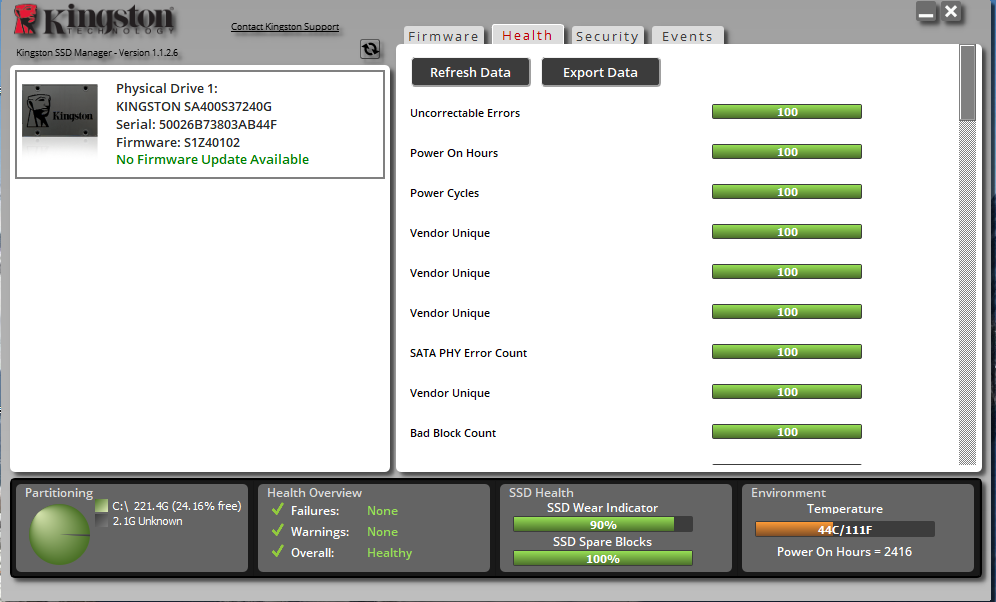Click the Export Data button
This screenshot has height=602, width=996.
pyautogui.click(x=600, y=72)
